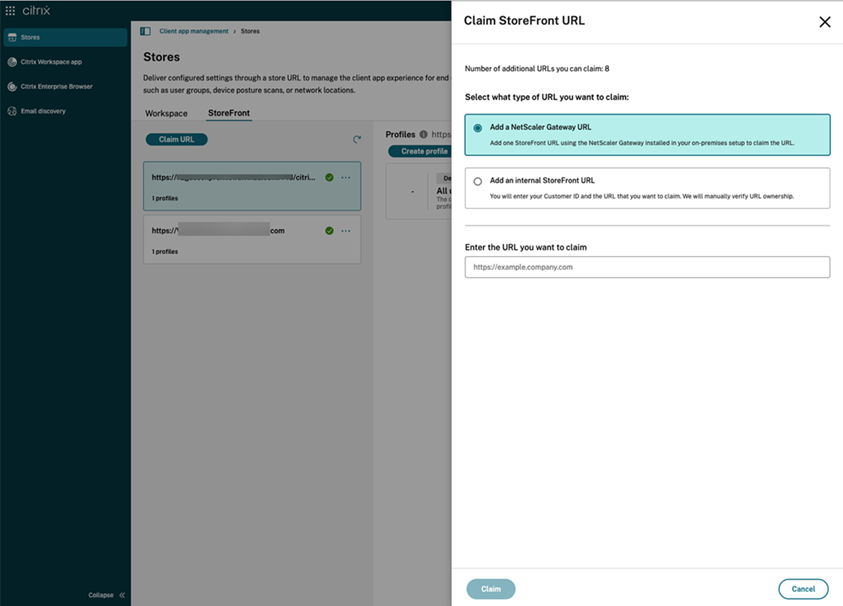The width and height of the screenshot is (843, 606).
Task: Click the Citrix Workspace app sidebar icon
Action: (x=12, y=62)
